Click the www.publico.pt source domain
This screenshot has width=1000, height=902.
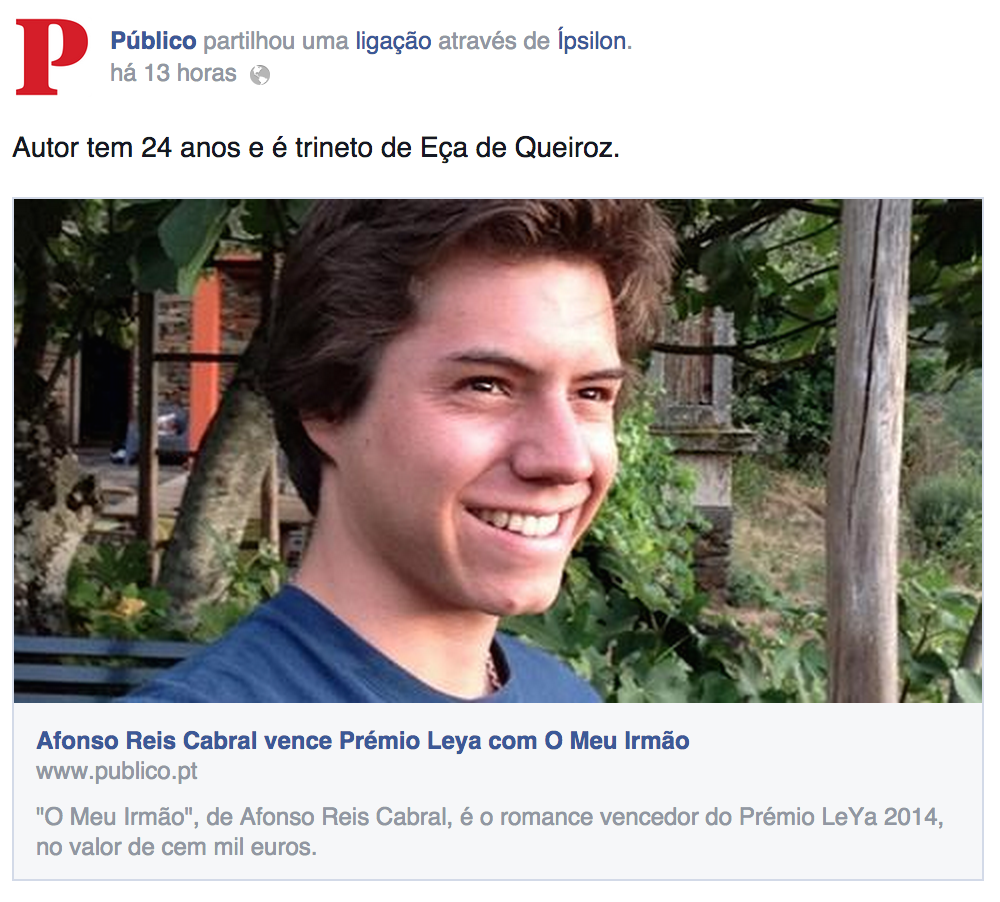pyautogui.click(x=117, y=771)
